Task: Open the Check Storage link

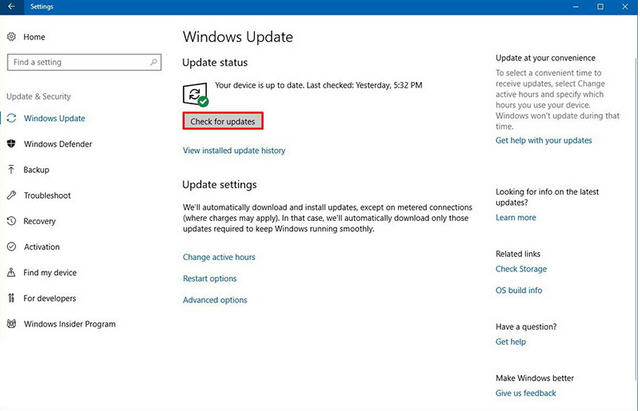Action: 521,269
